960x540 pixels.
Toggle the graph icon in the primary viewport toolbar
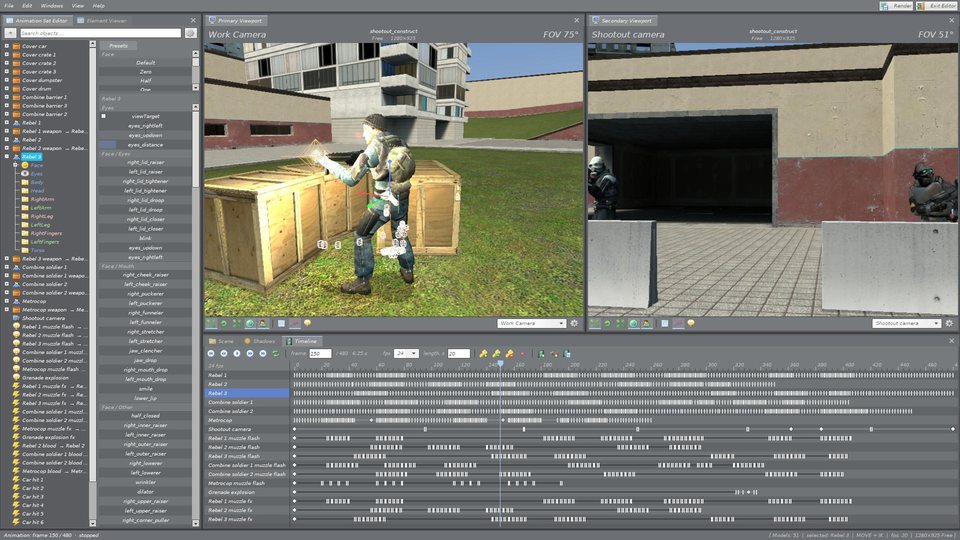(x=294, y=323)
